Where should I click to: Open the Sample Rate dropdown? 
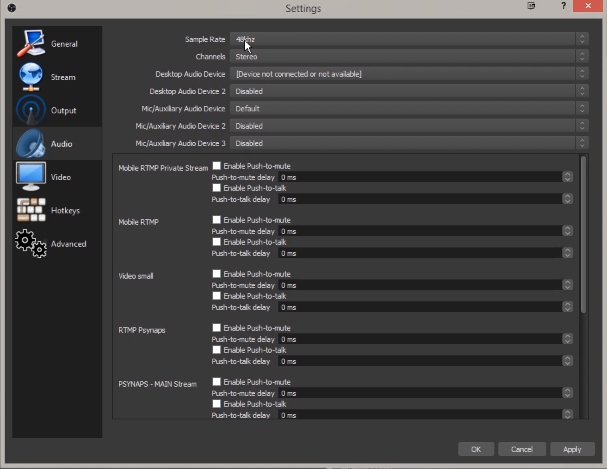409,39
